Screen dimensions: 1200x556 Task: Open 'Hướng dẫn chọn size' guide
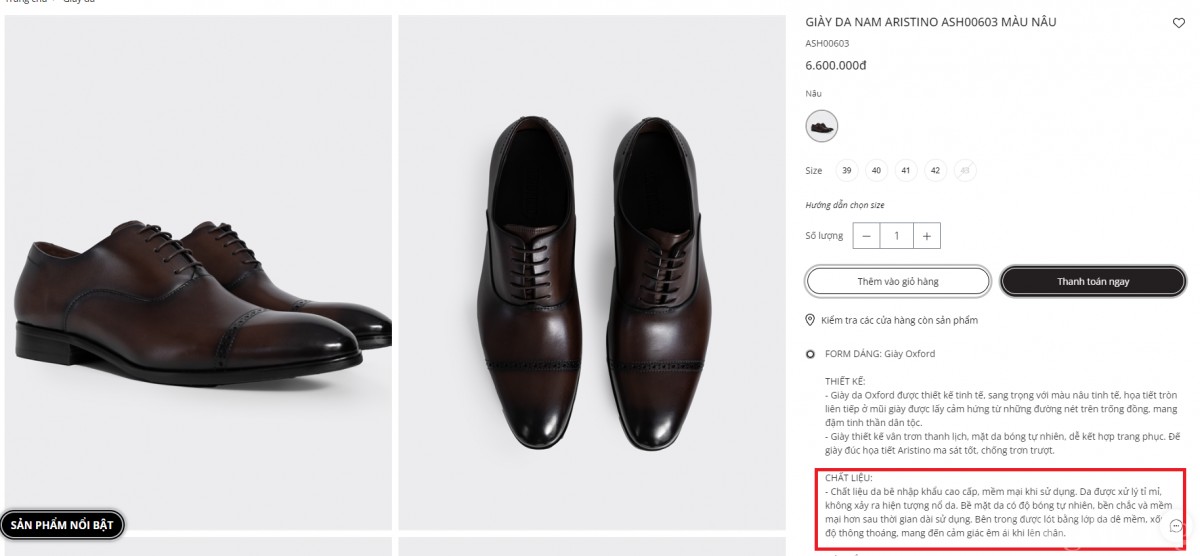(x=845, y=205)
